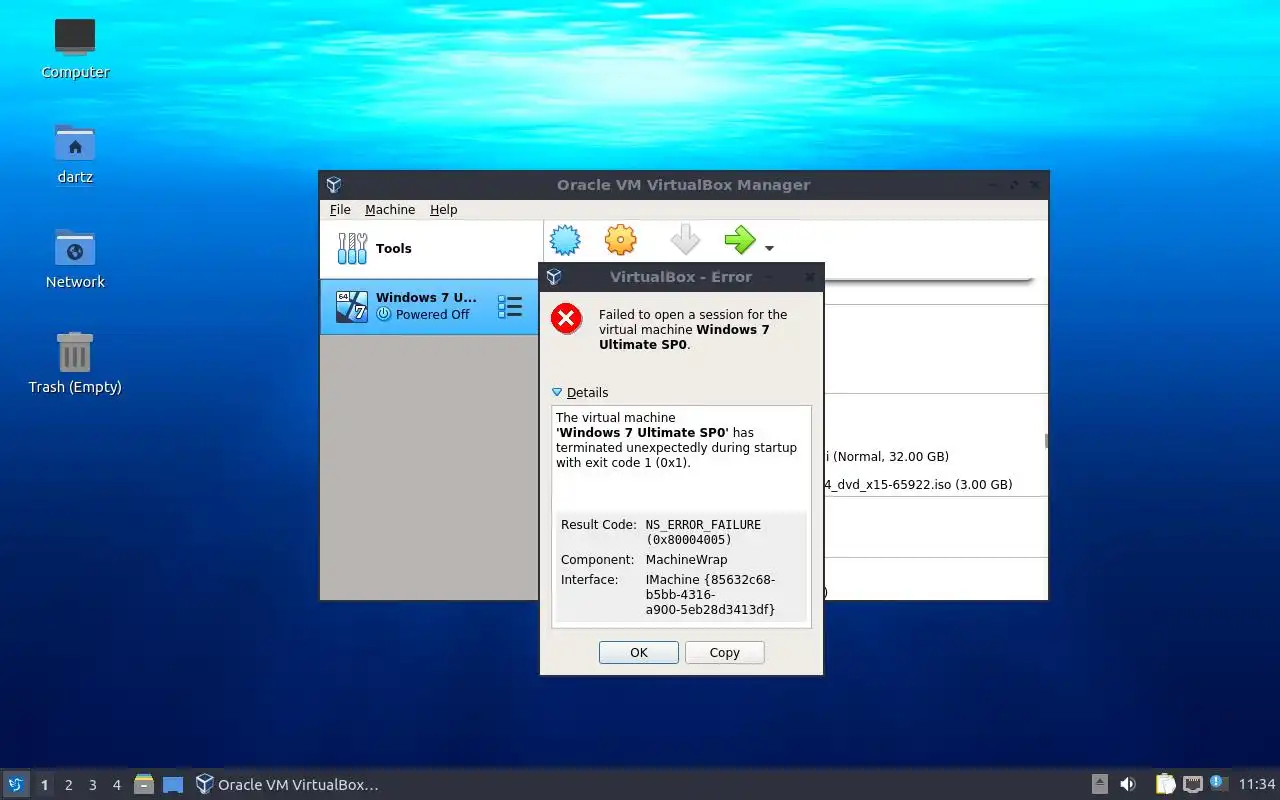Click the New VM starburst icon in toolbar
Viewport: 1280px width, 800px height.
(565, 240)
